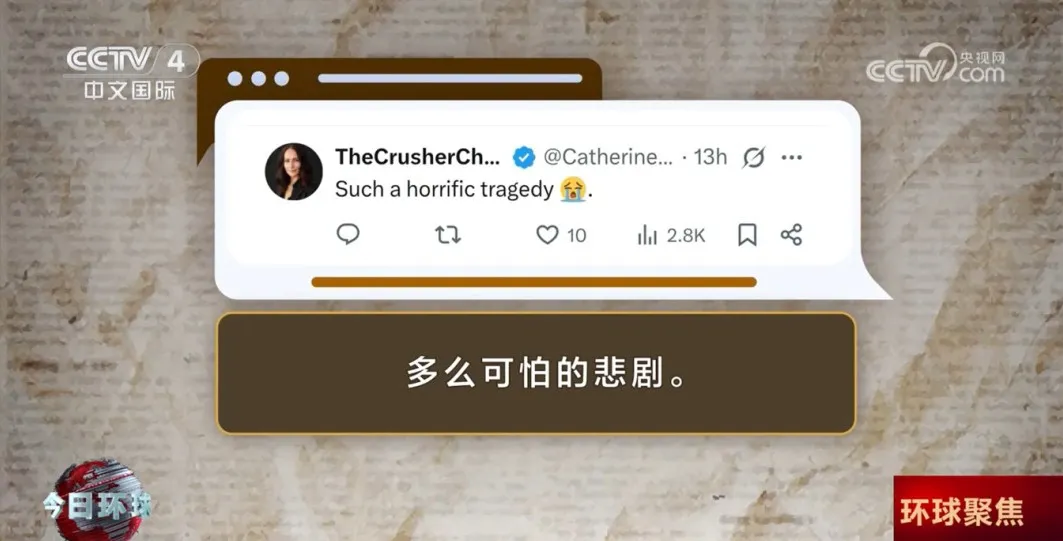This screenshot has height=541, width=1063.
Task: Share the tweet via share icon
Action: (791, 235)
